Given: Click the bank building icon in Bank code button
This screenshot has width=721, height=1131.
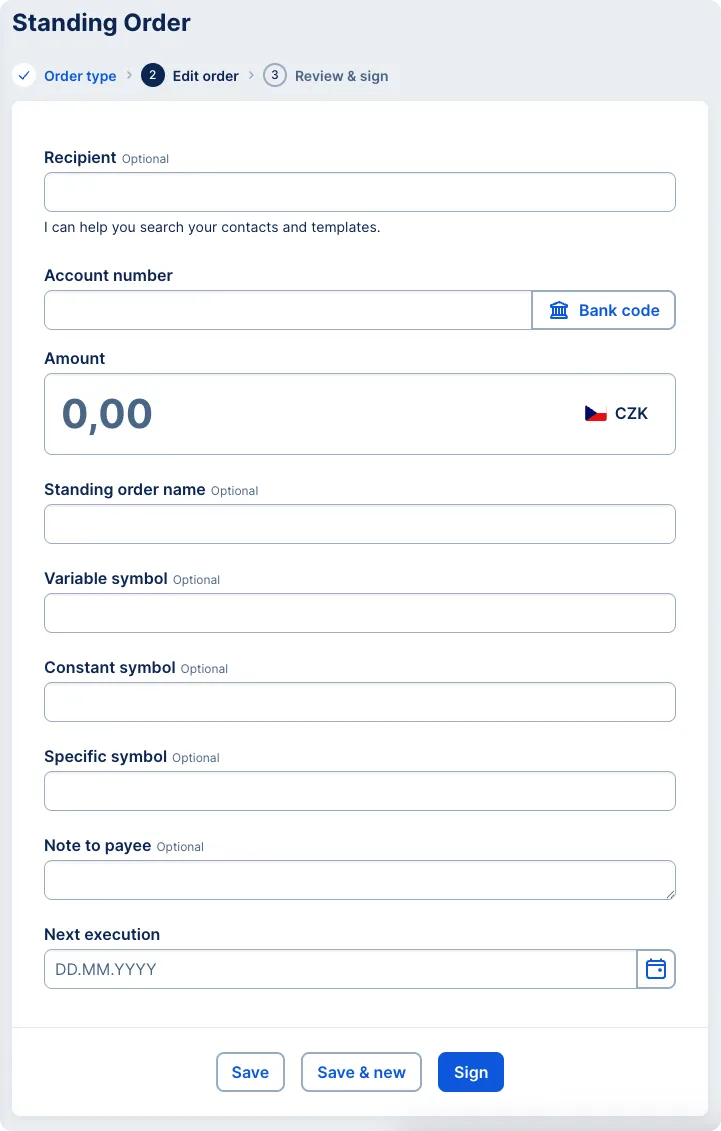Looking at the screenshot, I should [x=558, y=310].
